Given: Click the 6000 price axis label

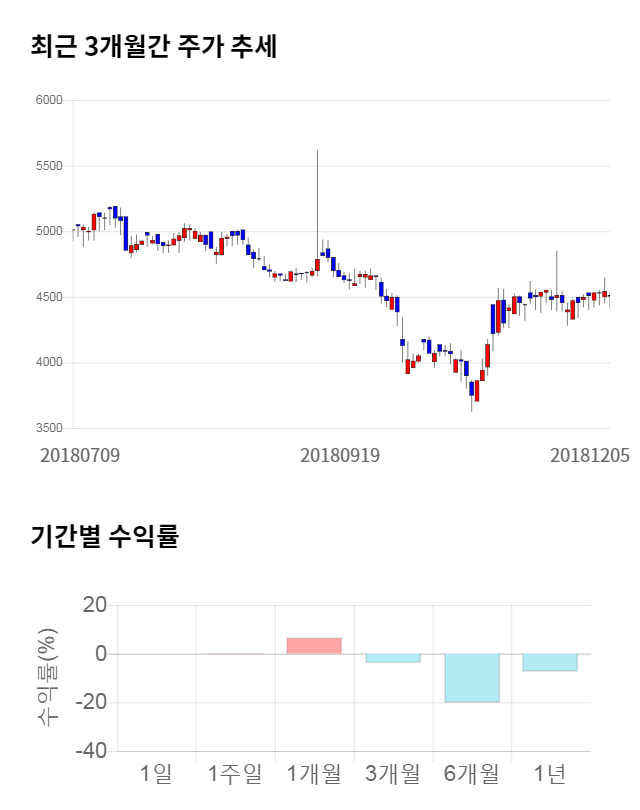Looking at the screenshot, I should click(x=49, y=101).
